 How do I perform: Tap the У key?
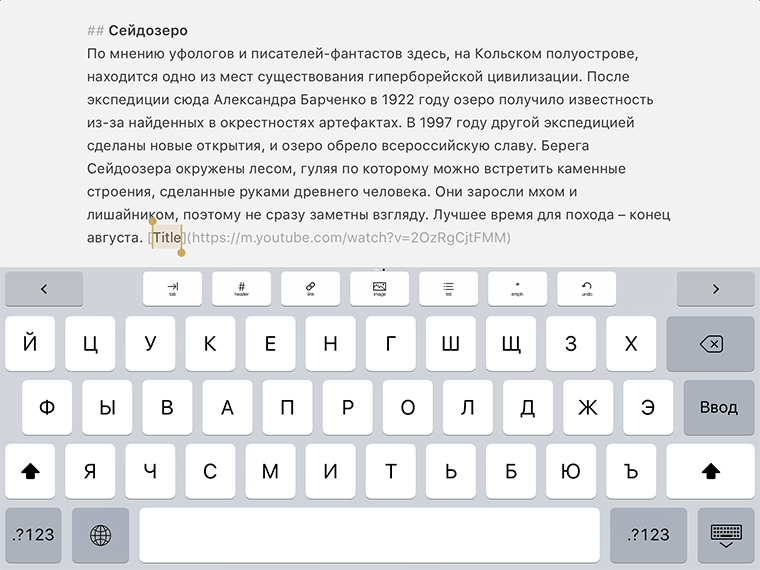click(150, 344)
